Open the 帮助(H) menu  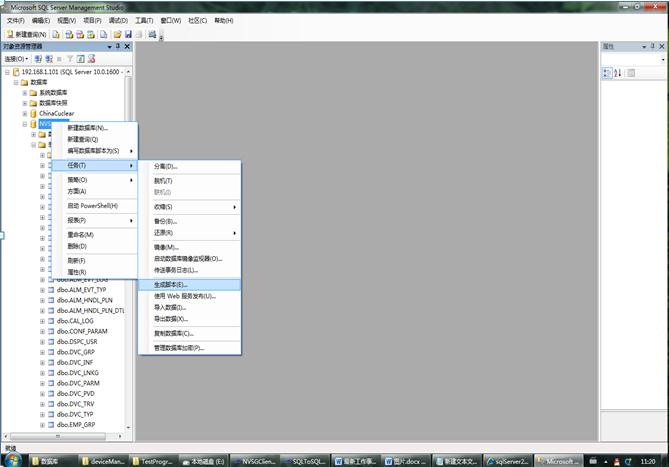(224, 20)
